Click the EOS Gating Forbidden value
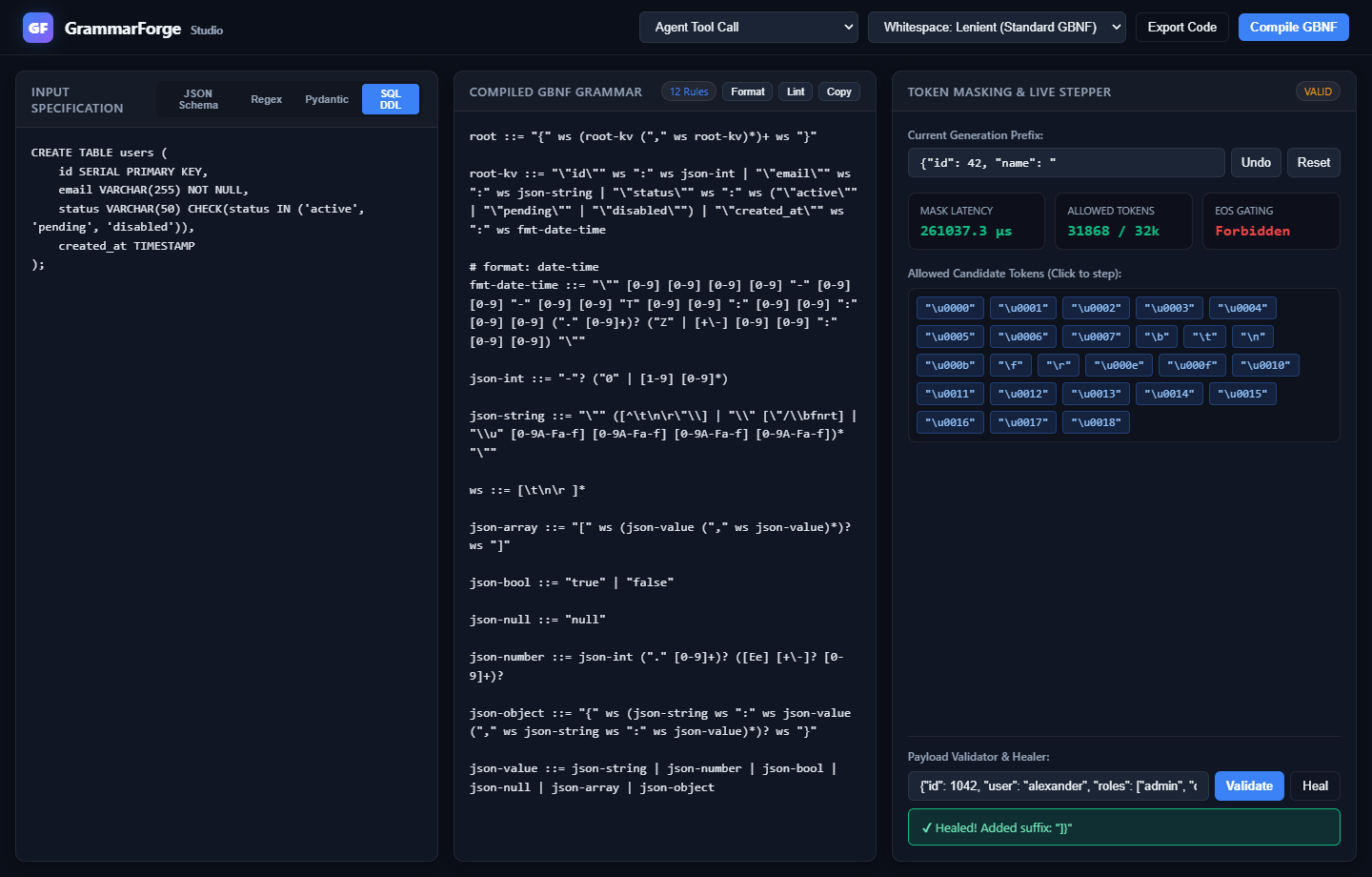This screenshot has height=877, width=1372. (1252, 231)
